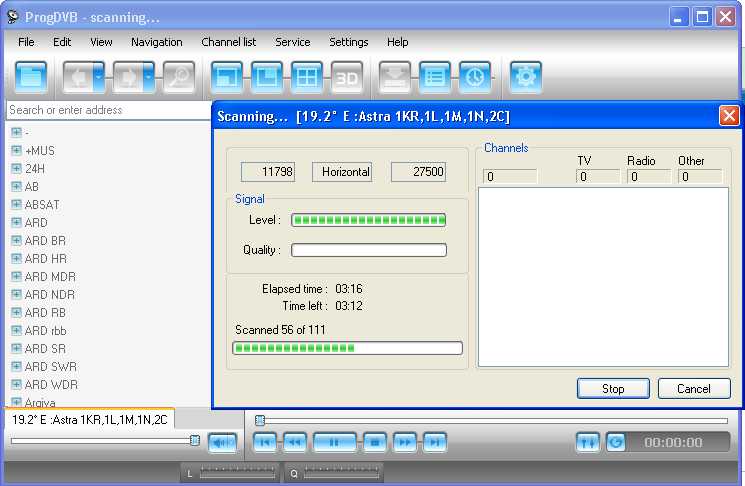Open the Help menu

pos(397,42)
